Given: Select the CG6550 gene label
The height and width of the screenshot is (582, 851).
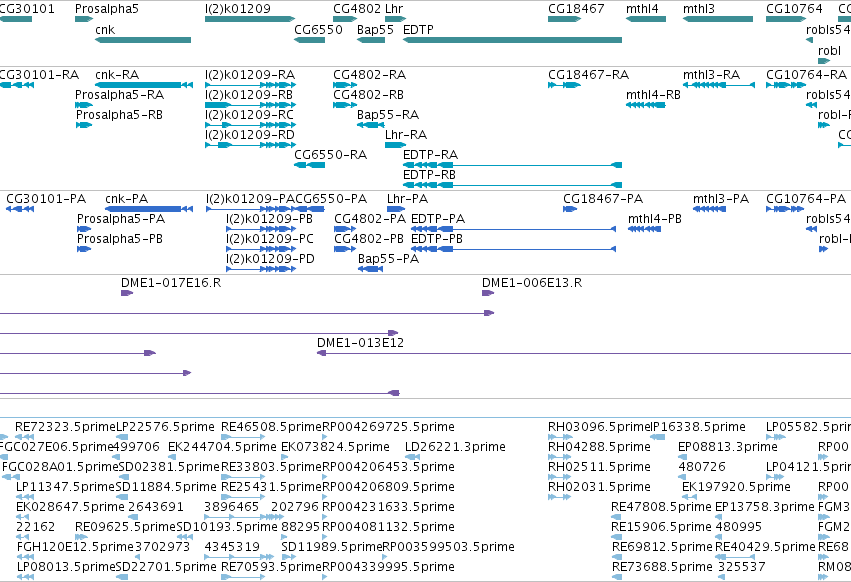Looking at the screenshot, I should tap(318, 29).
